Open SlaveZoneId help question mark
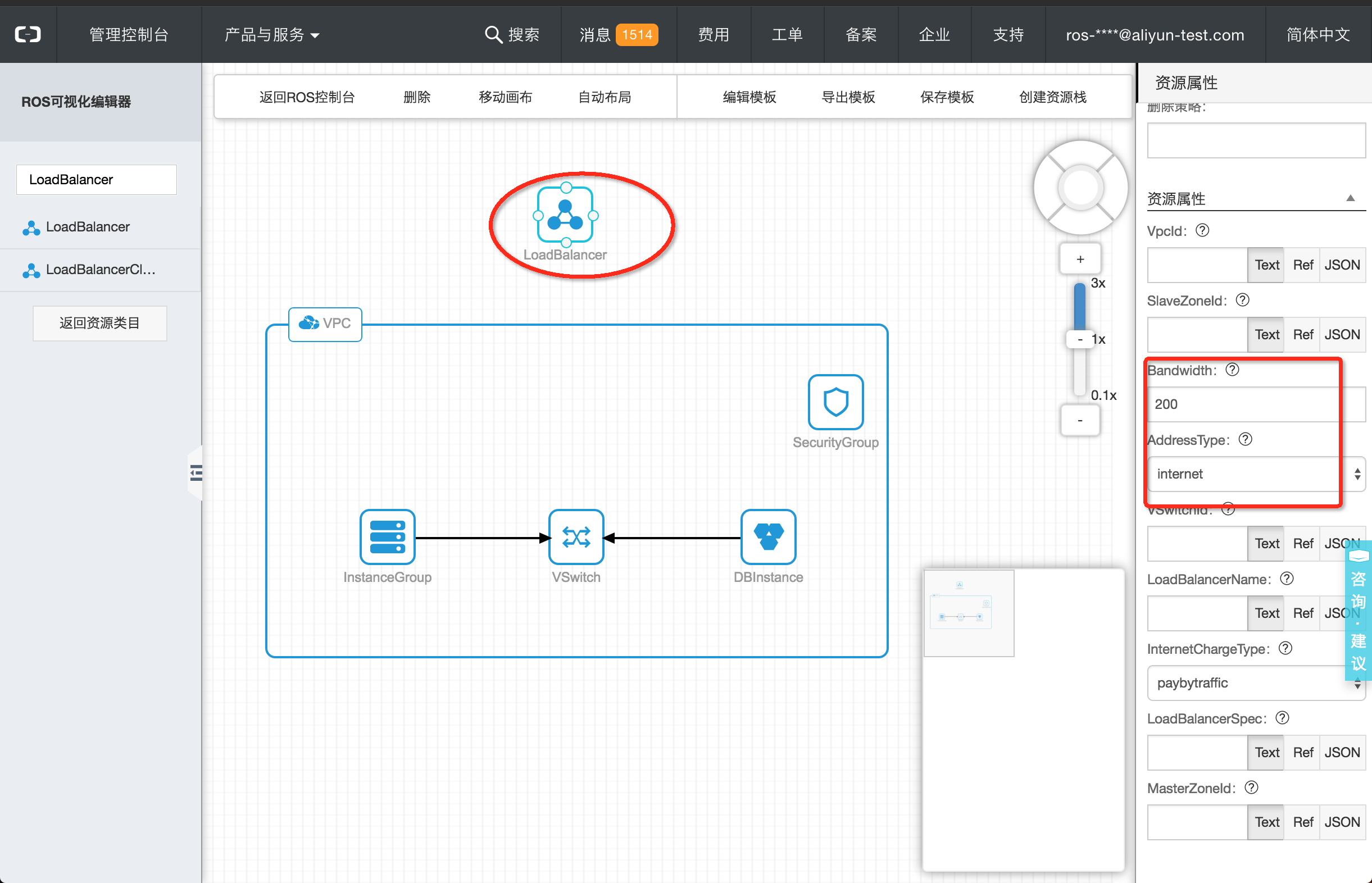Image resolution: width=1372 pixels, height=883 pixels. [x=1242, y=300]
